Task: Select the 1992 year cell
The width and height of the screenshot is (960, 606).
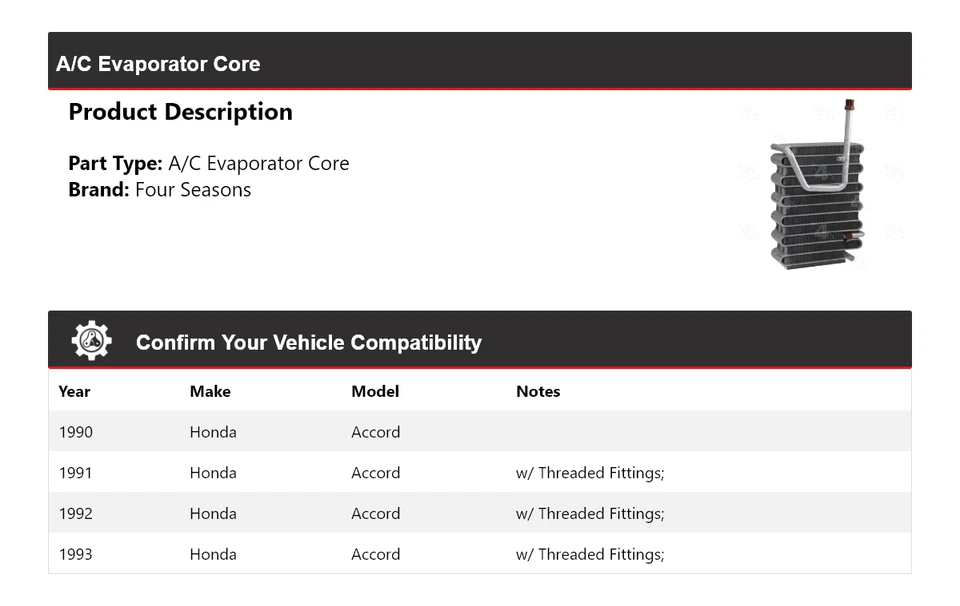Action: click(x=75, y=514)
